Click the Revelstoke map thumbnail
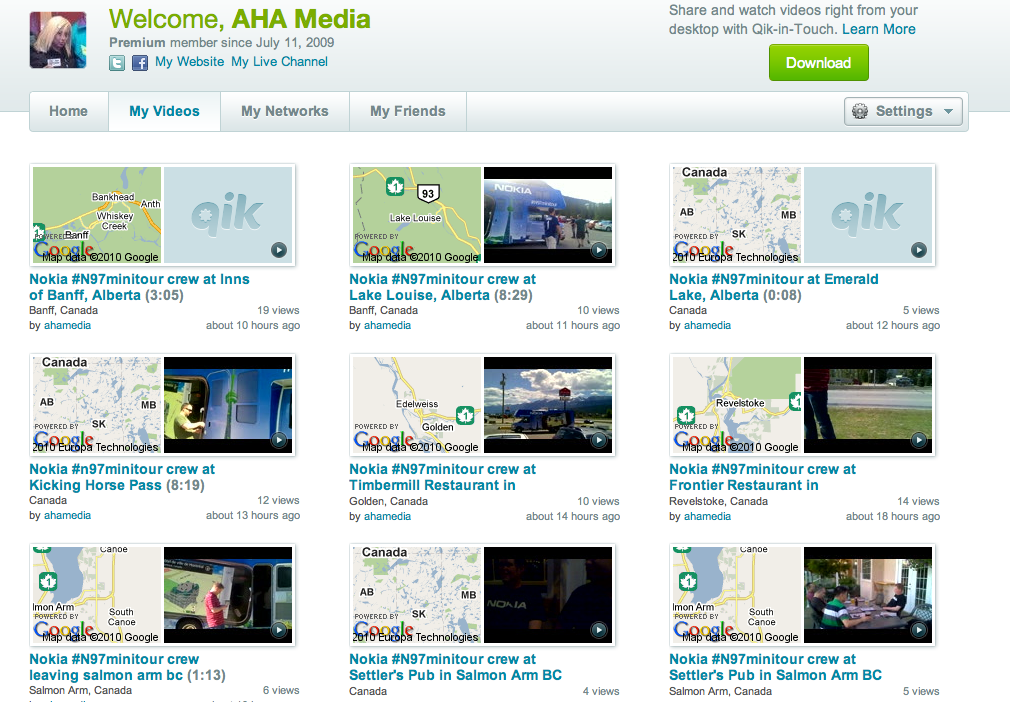This screenshot has width=1010, height=702. [736, 404]
